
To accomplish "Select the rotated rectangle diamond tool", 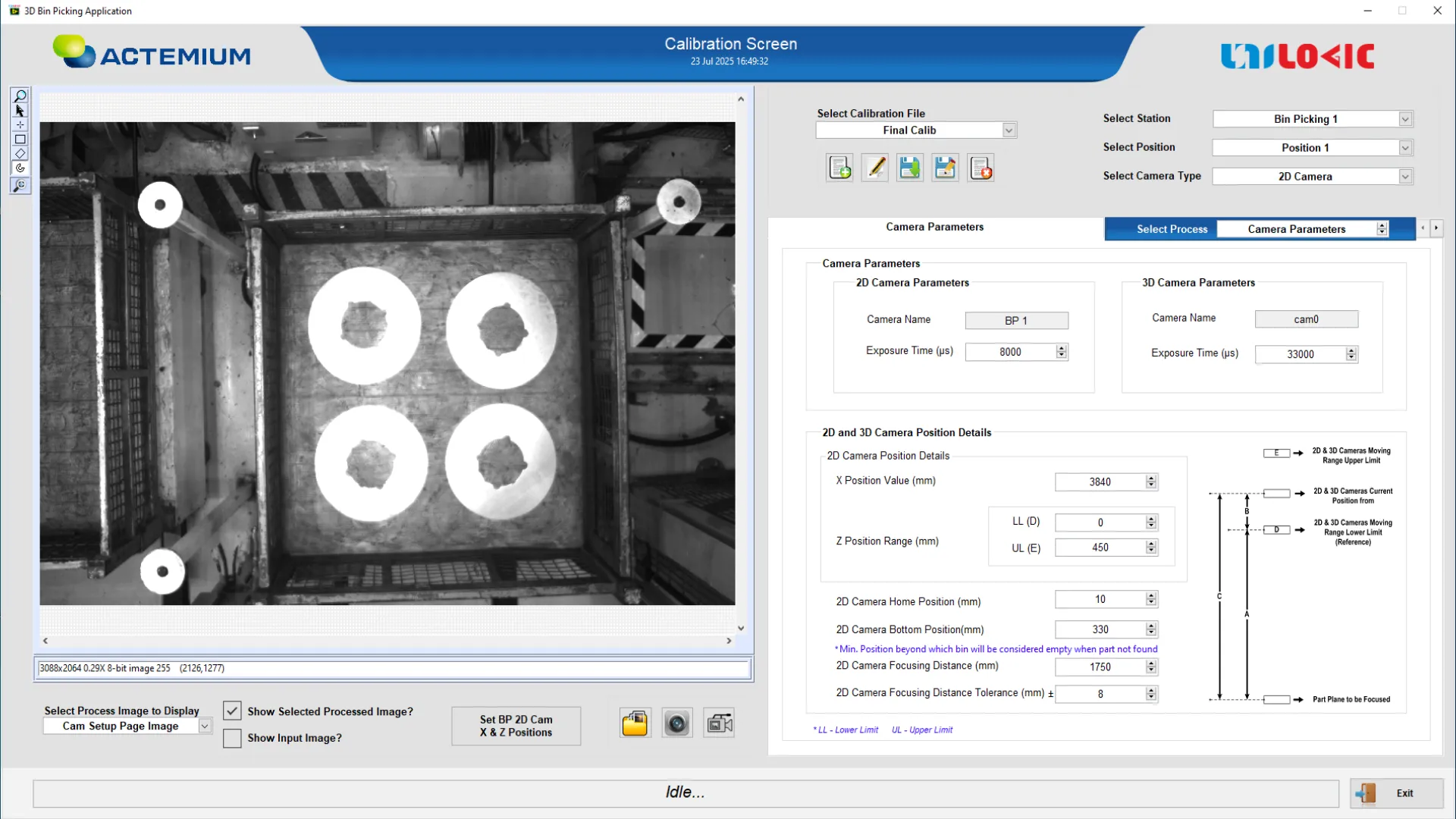I will 20,154.
